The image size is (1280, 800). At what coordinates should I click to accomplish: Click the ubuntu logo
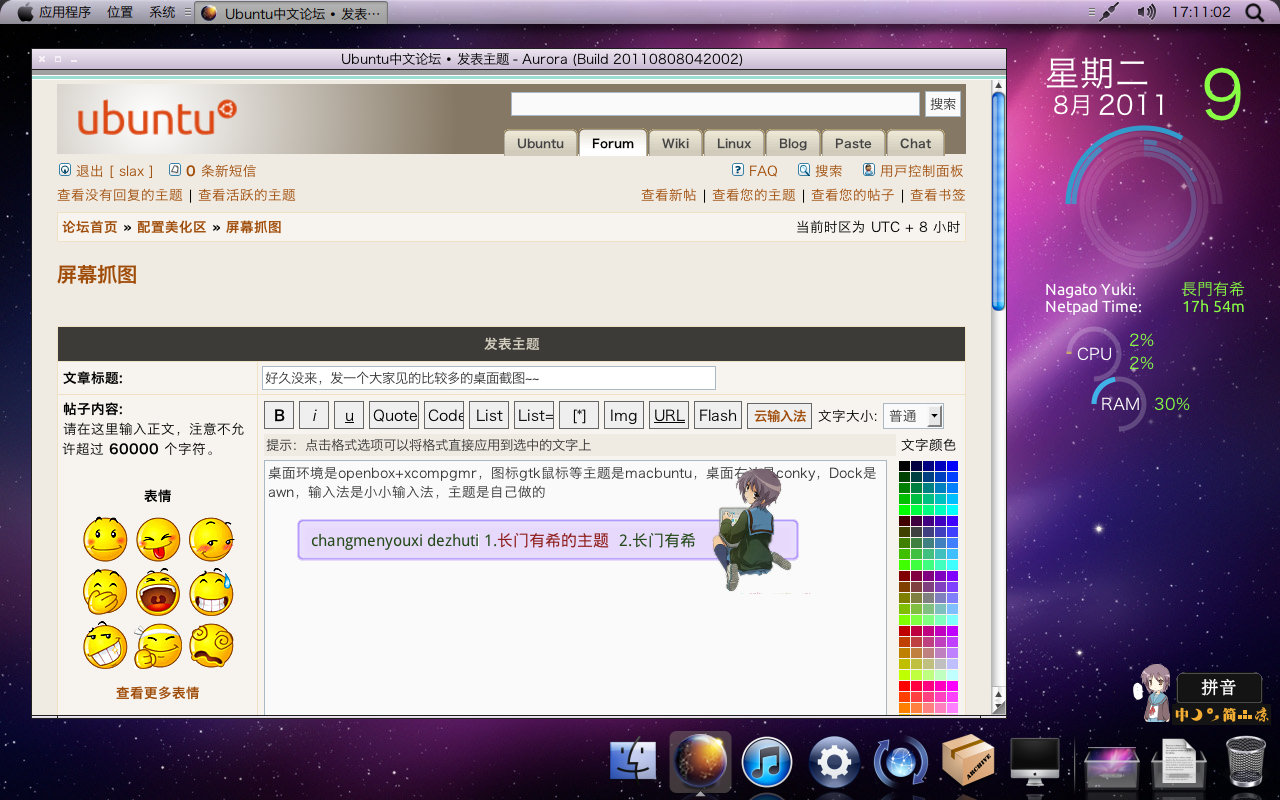point(157,118)
